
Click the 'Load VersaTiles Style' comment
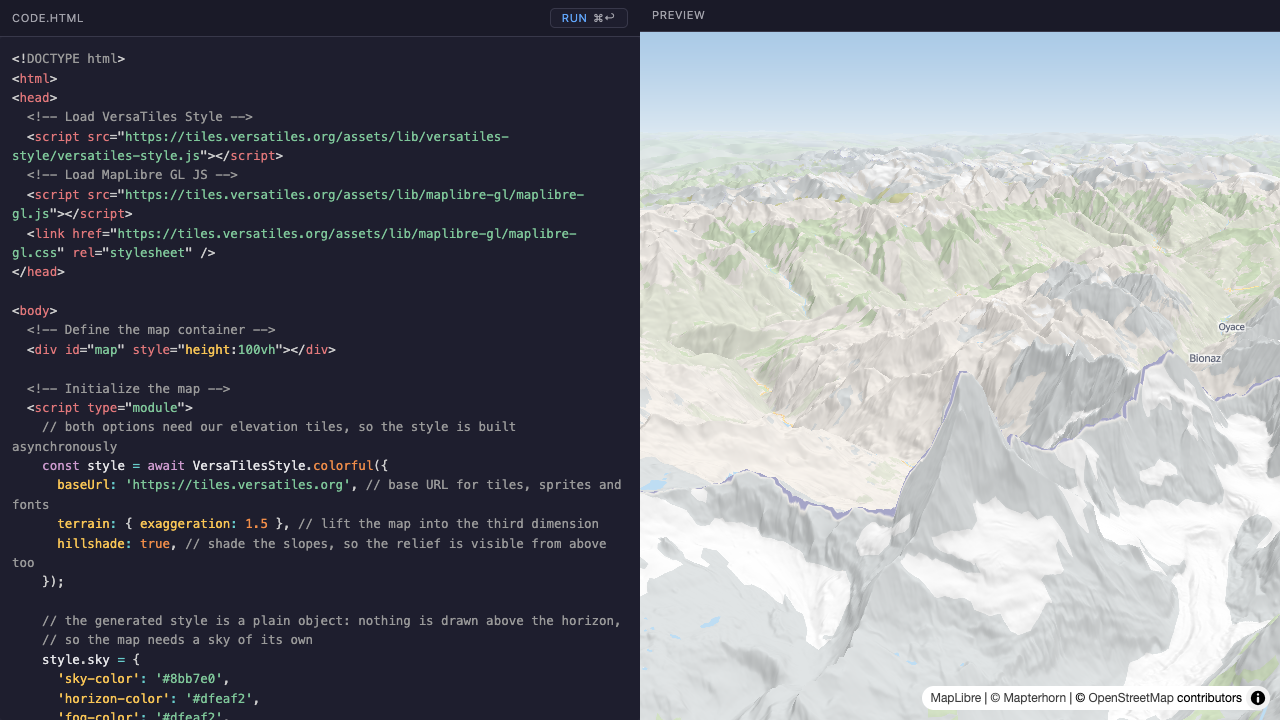(140, 117)
